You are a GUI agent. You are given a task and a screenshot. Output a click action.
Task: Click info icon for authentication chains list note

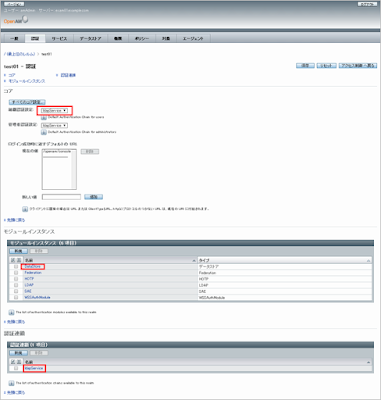[x=11, y=383]
